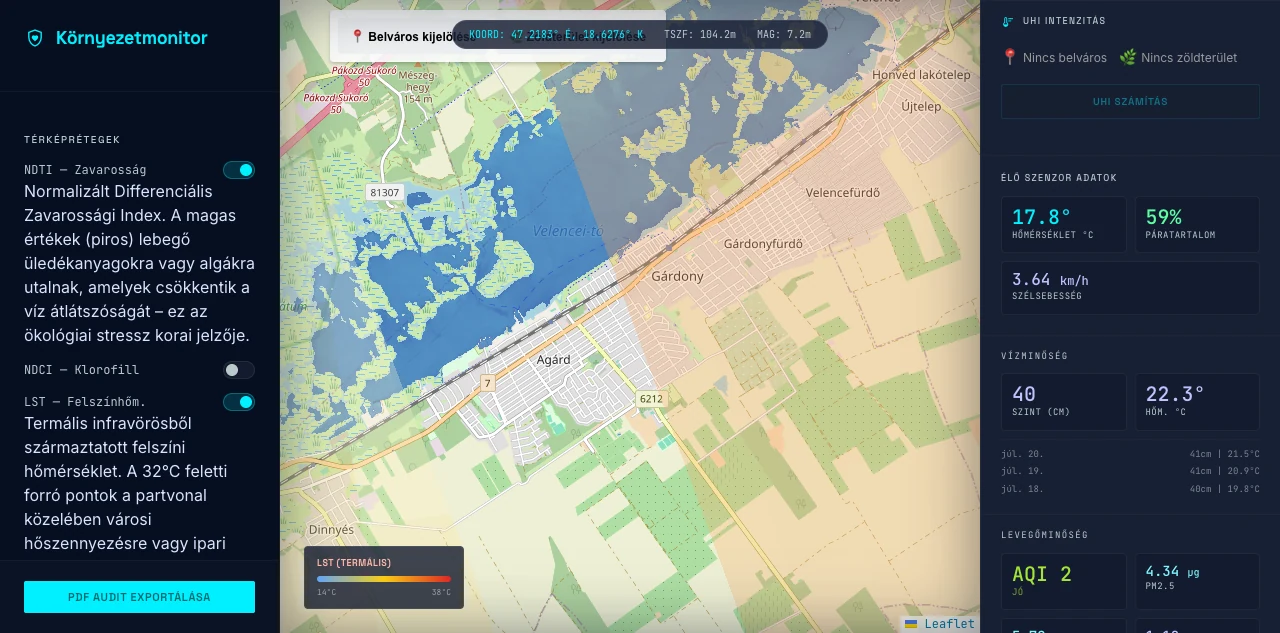
Task: Click the Térképrétegek section heading
Action: pyautogui.click(x=72, y=140)
